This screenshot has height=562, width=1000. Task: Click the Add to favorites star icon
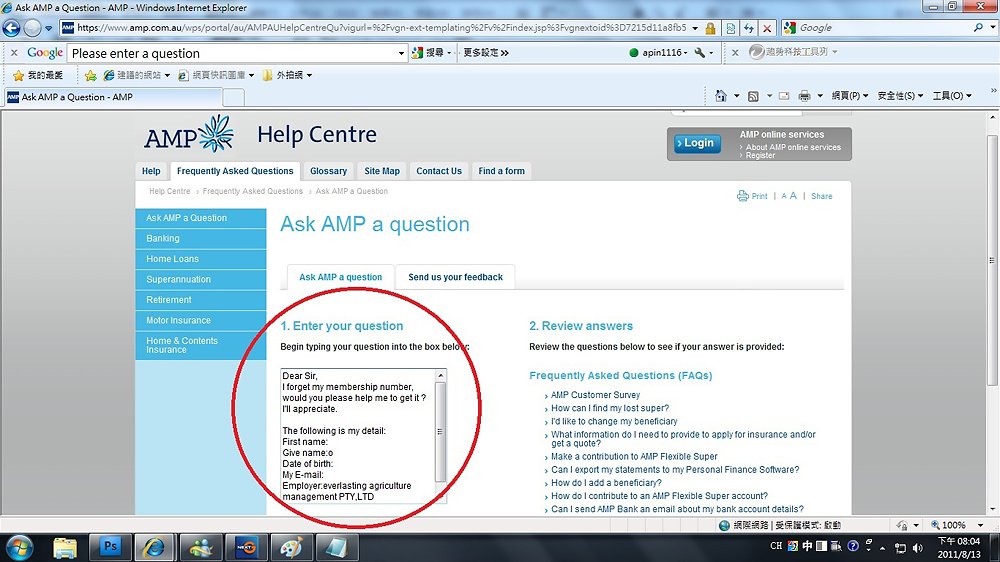91,75
